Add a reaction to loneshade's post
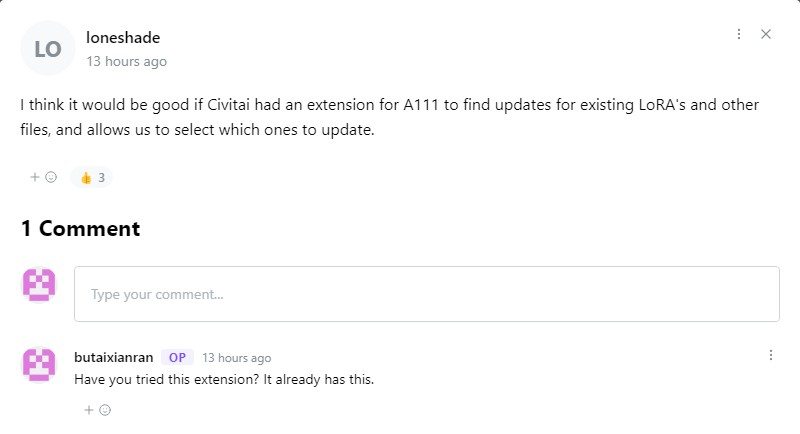 (43, 177)
